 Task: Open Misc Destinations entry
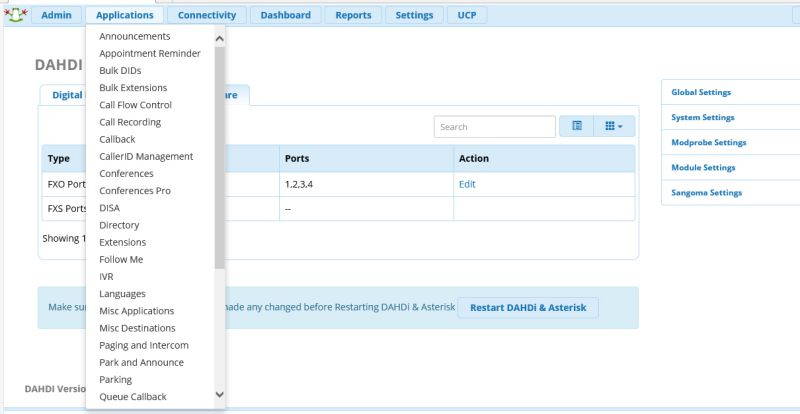(x=138, y=328)
